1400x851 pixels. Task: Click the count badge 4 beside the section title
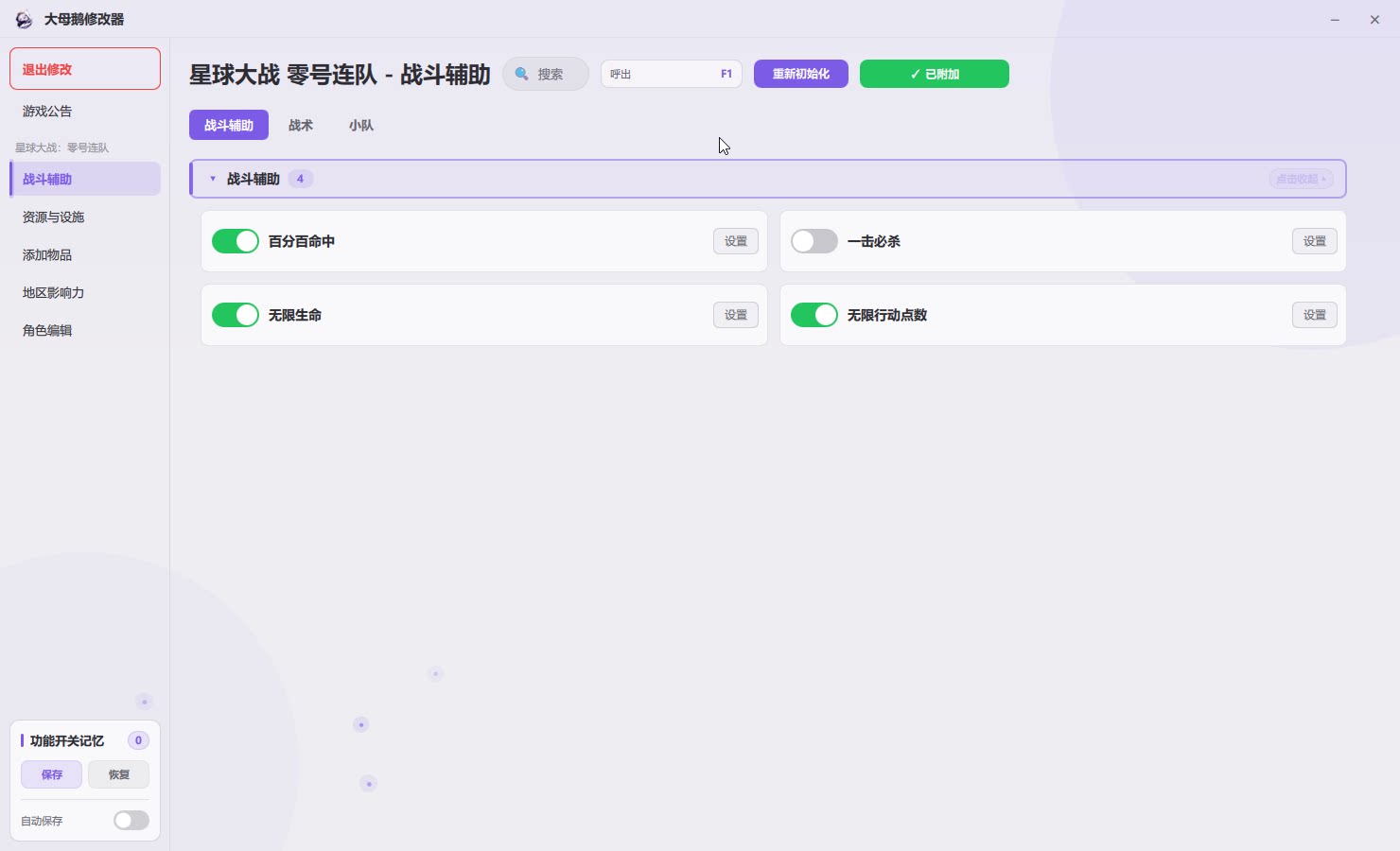coord(301,179)
